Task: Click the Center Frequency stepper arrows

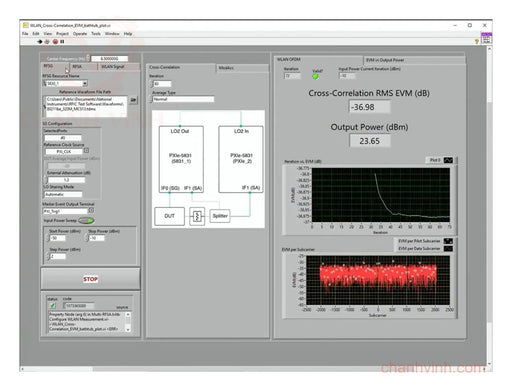Action: click(88, 58)
